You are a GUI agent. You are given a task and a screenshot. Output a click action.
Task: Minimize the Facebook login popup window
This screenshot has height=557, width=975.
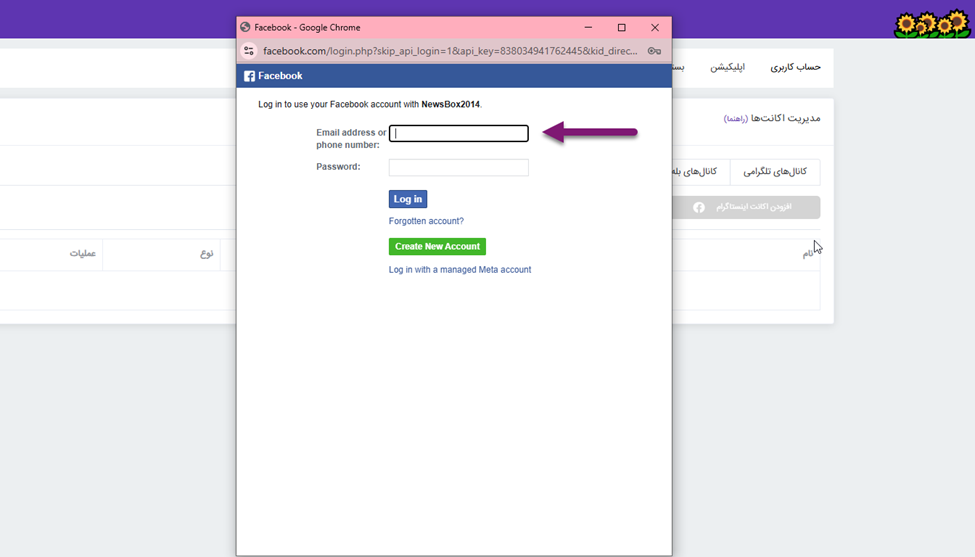pos(588,27)
